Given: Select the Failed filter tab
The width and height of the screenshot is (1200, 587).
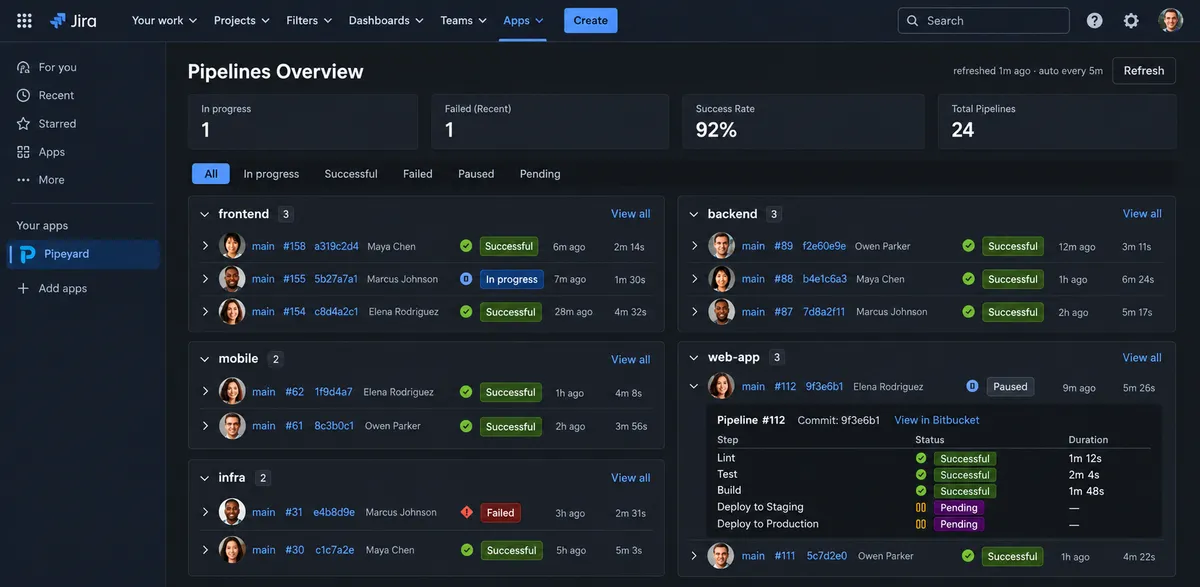Looking at the screenshot, I should coord(418,174).
